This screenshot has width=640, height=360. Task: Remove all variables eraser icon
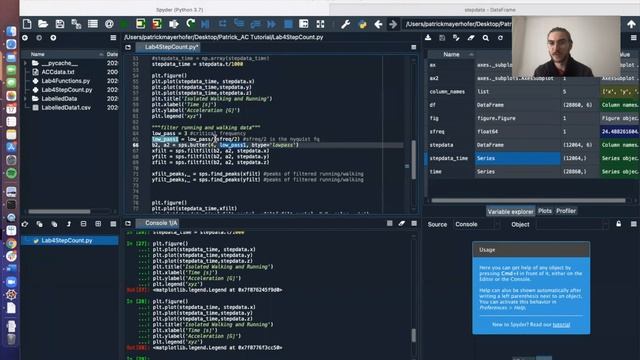pos(471,38)
